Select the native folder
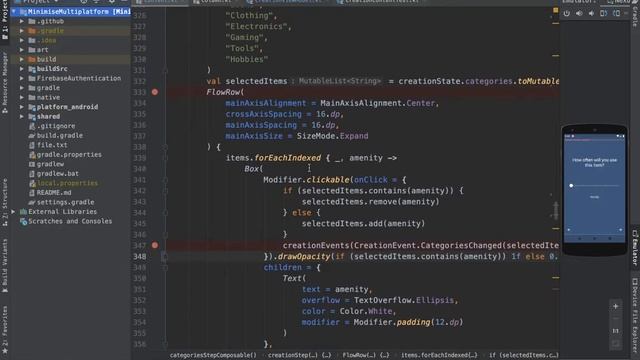 coord(48,98)
